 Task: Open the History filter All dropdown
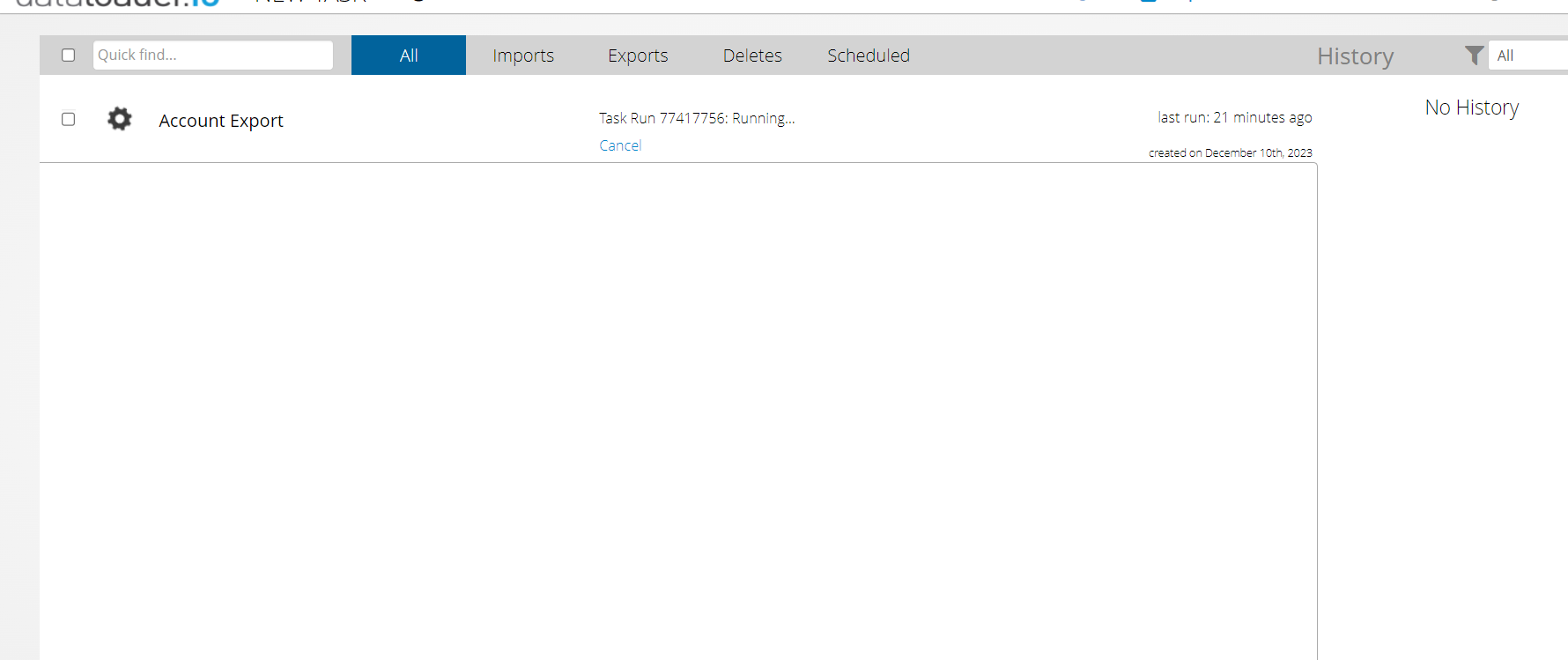pyautogui.click(x=1529, y=56)
